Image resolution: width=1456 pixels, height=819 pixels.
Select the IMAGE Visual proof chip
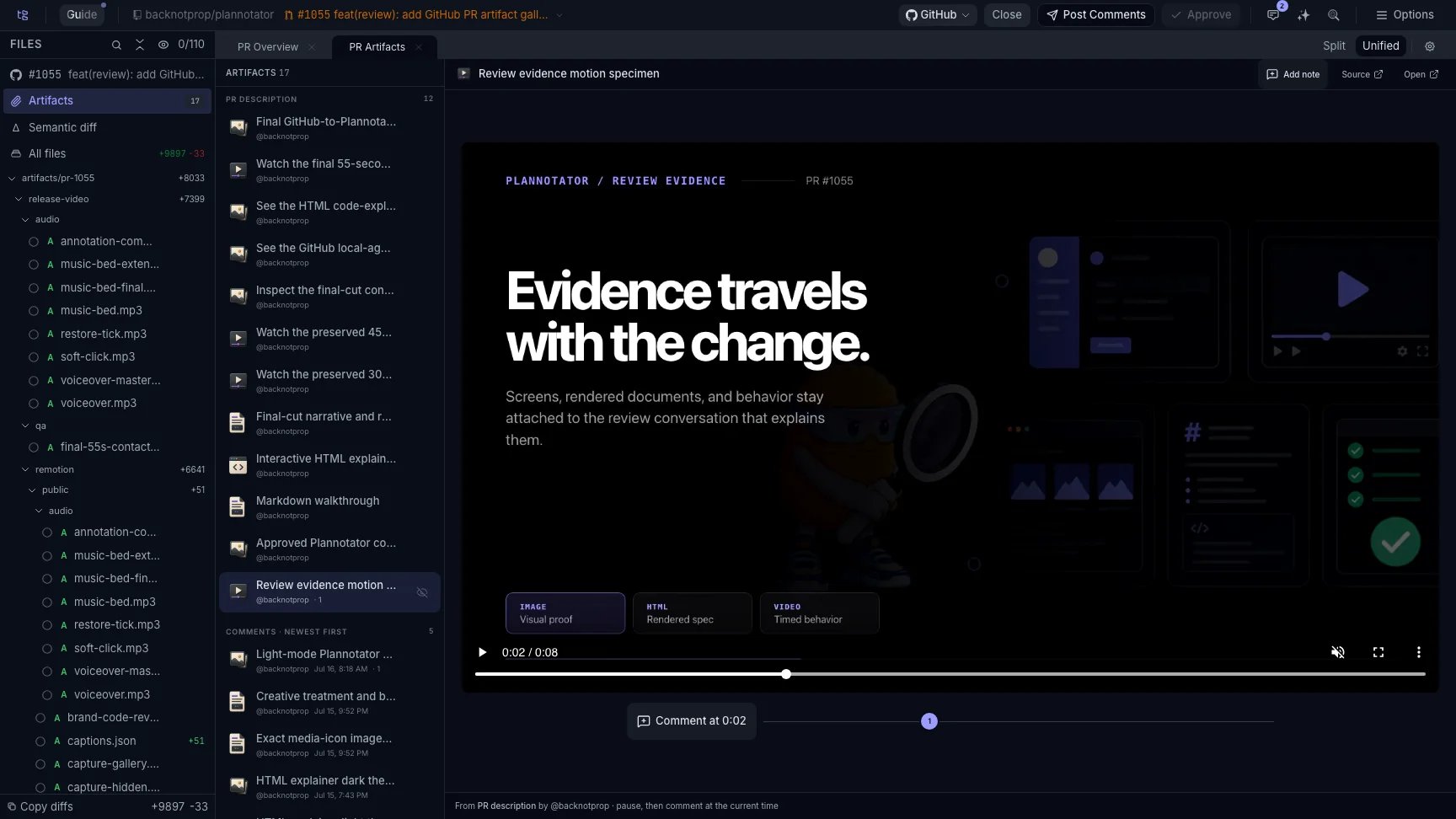[565, 613]
